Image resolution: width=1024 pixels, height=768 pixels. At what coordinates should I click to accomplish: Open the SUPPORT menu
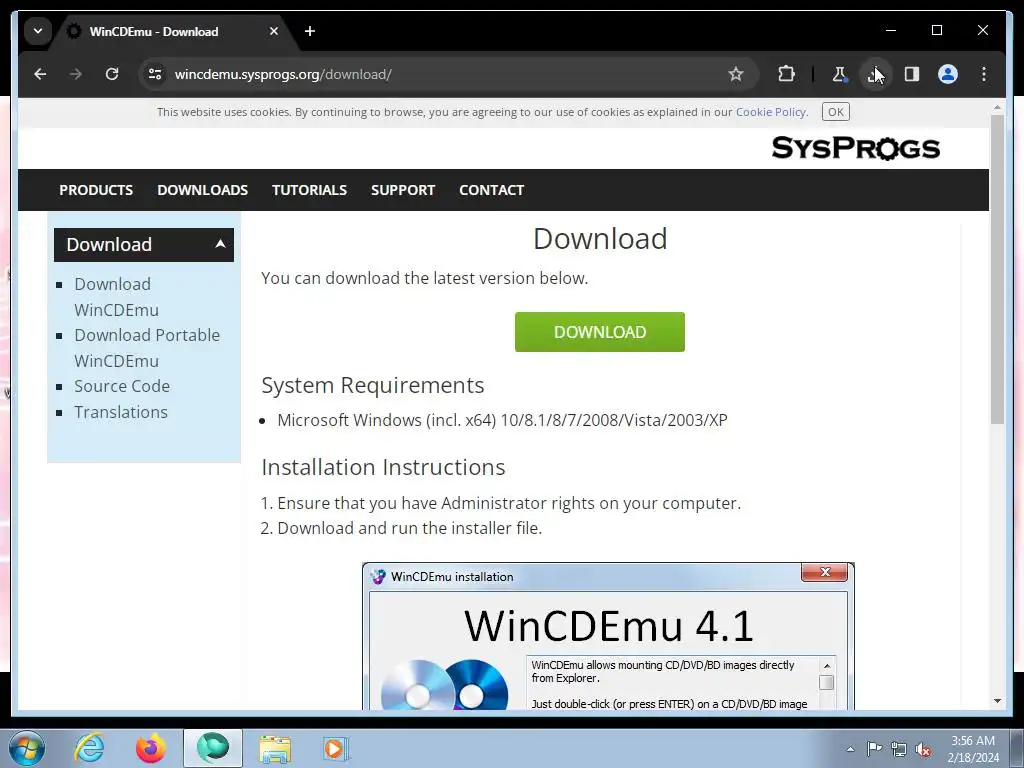pyautogui.click(x=403, y=190)
